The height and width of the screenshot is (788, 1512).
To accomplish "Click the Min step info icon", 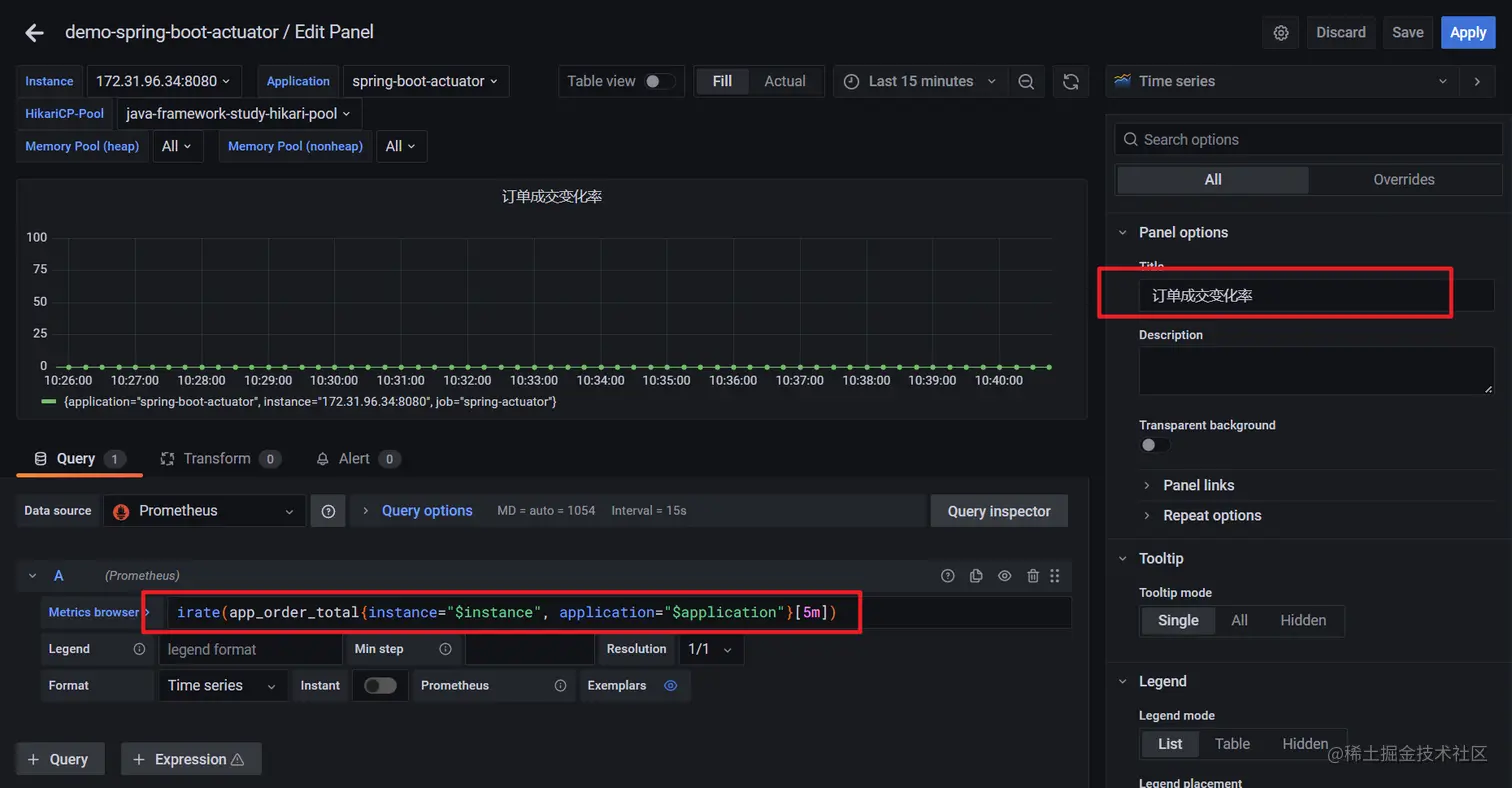I will [447, 649].
